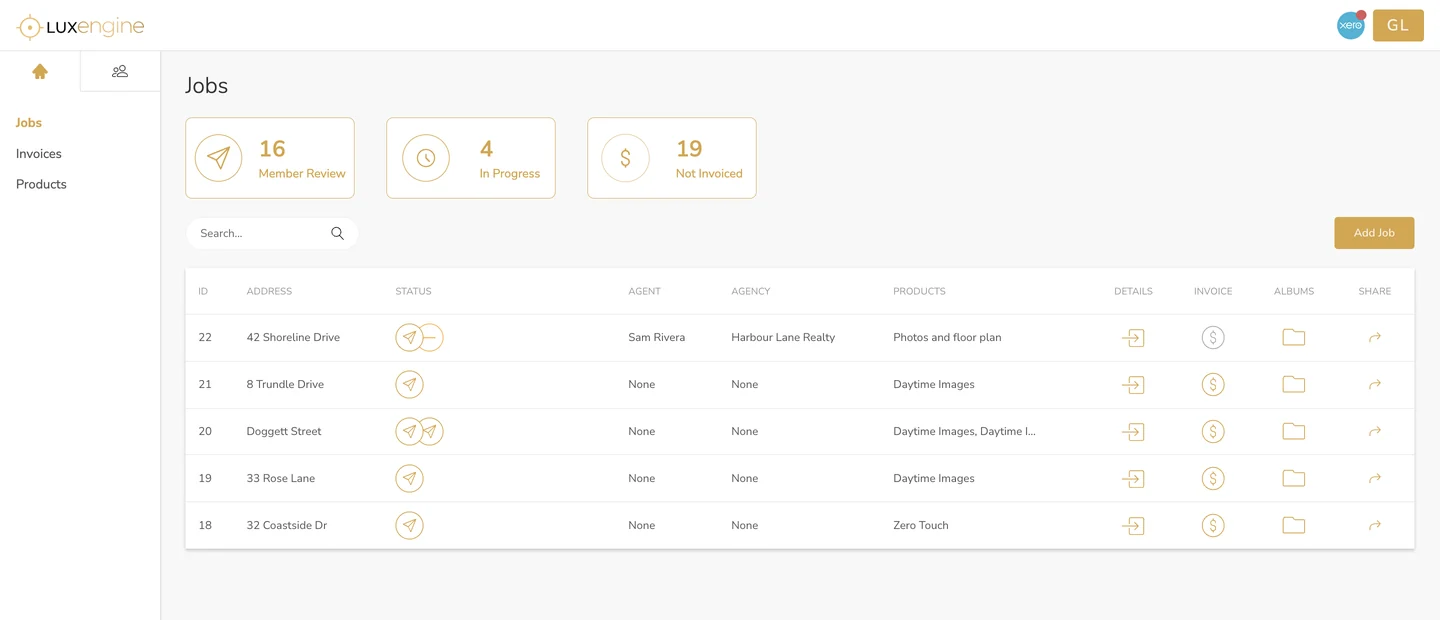
Task: Select the address 32 Coastside Dr
Action: pos(287,526)
